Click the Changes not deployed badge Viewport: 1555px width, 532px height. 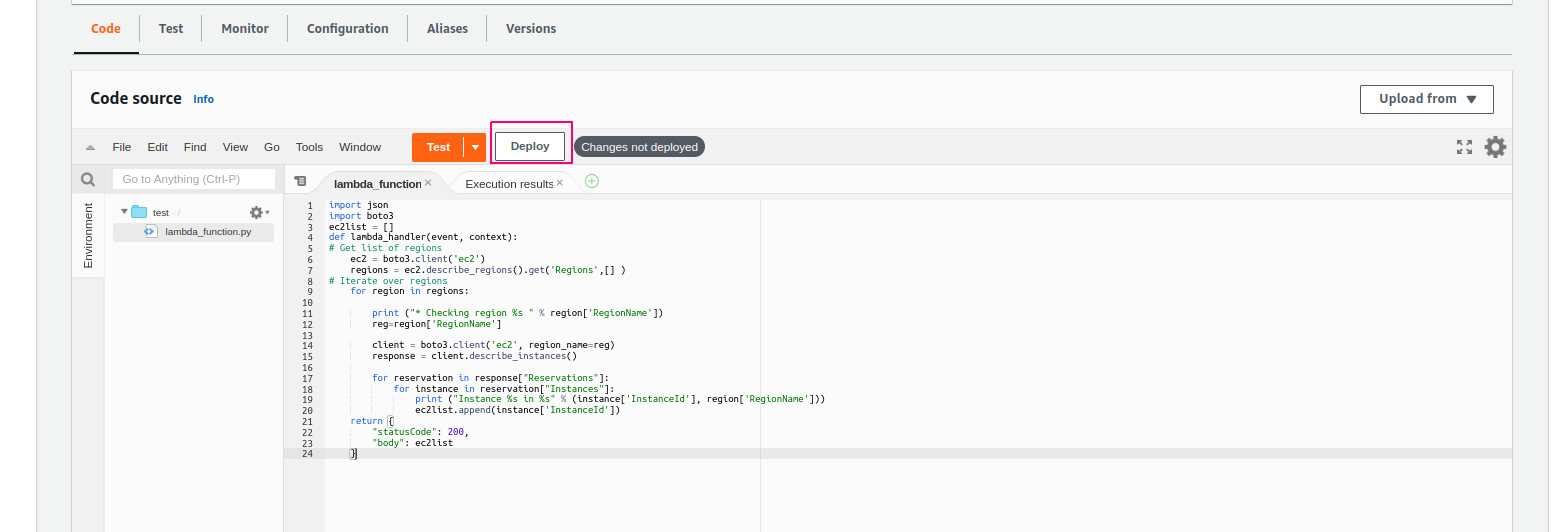[639, 147]
